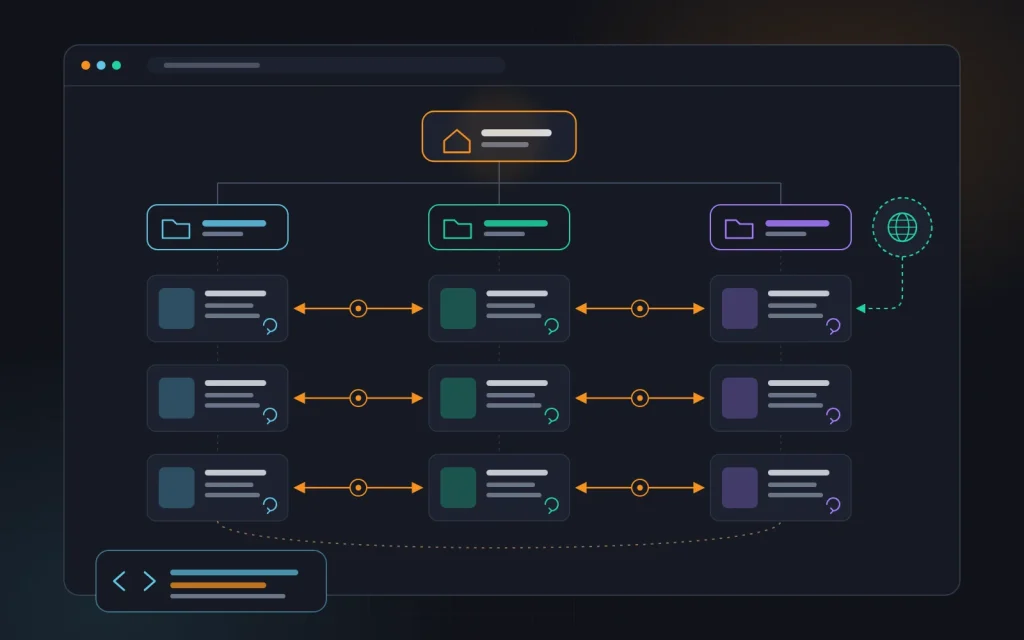The height and width of the screenshot is (640, 1024).
Task: Open the middle green card thumbnail
Action: [458, 398]
